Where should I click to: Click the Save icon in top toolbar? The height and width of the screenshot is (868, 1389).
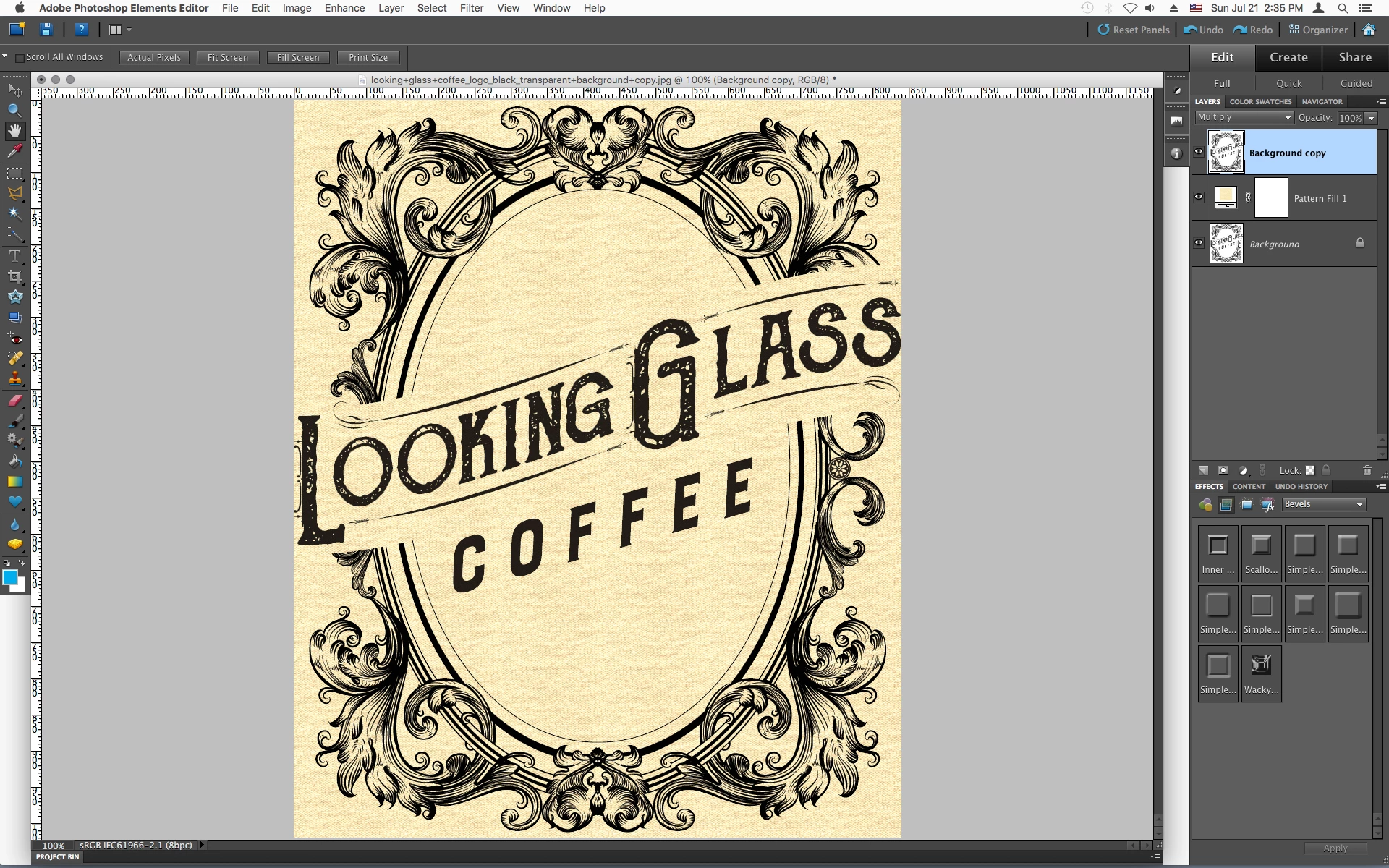[x=46, y=30]
